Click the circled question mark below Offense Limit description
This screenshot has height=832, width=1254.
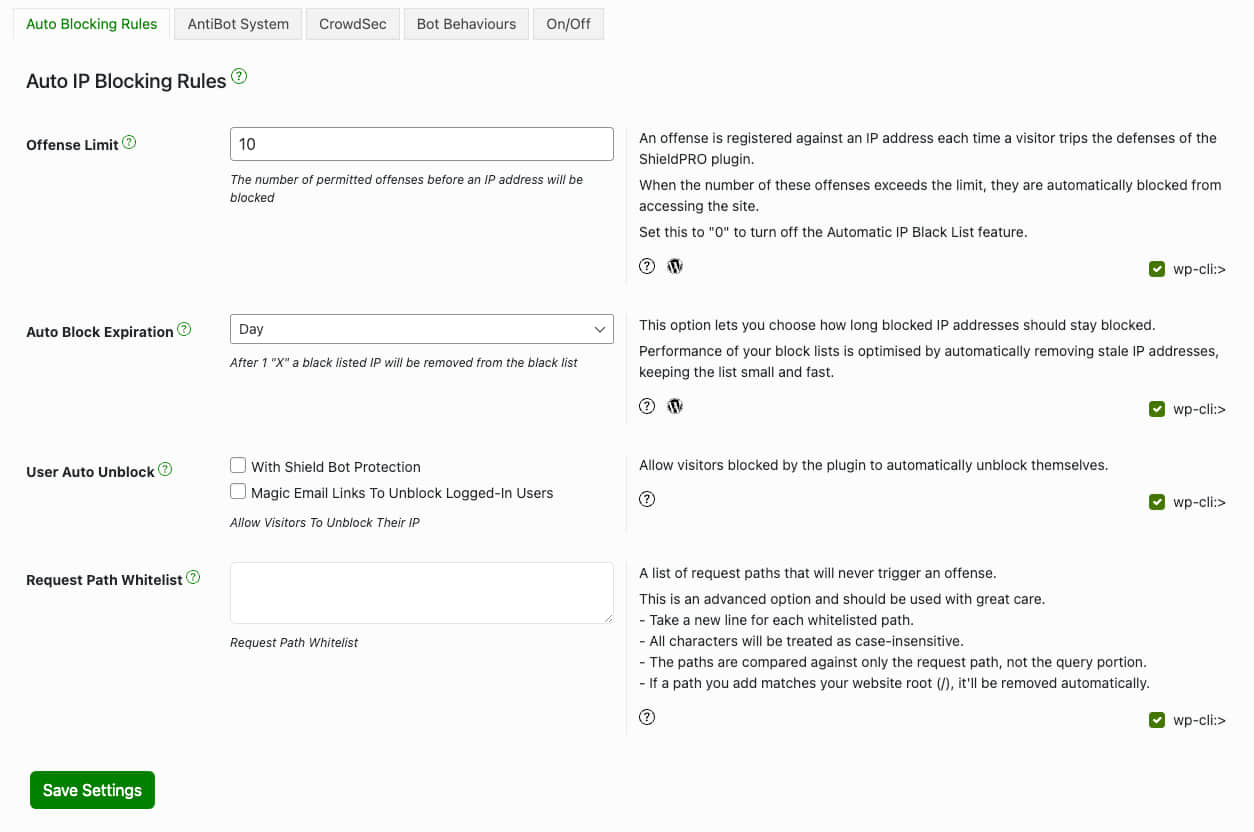click(x=647, y=265)
